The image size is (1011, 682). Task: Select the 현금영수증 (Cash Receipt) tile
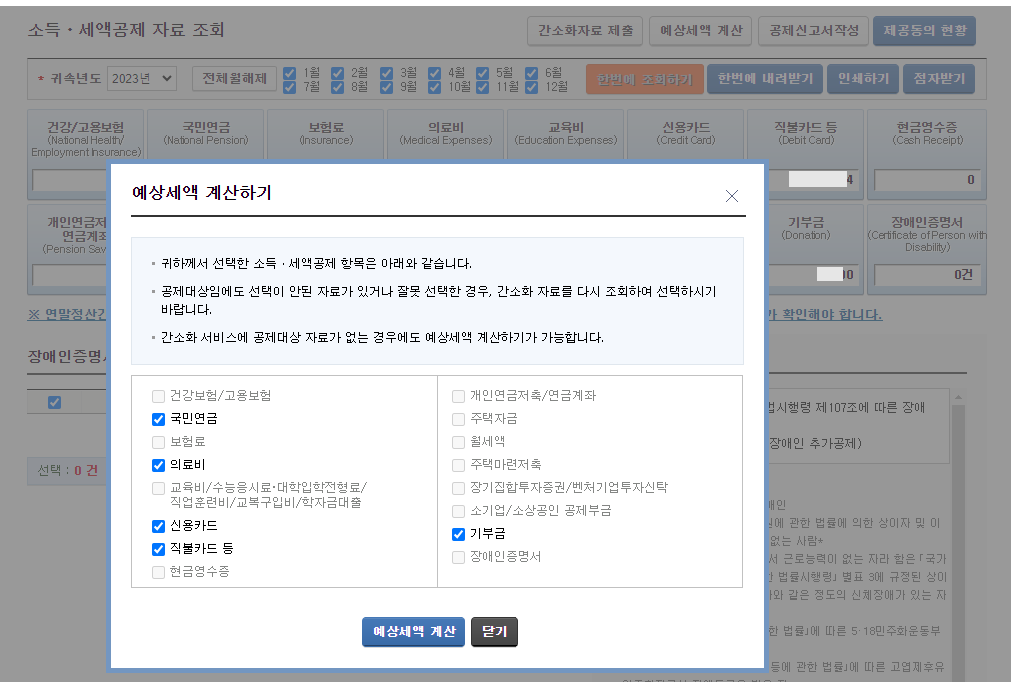pyautogui.click(x=927, y=154)
